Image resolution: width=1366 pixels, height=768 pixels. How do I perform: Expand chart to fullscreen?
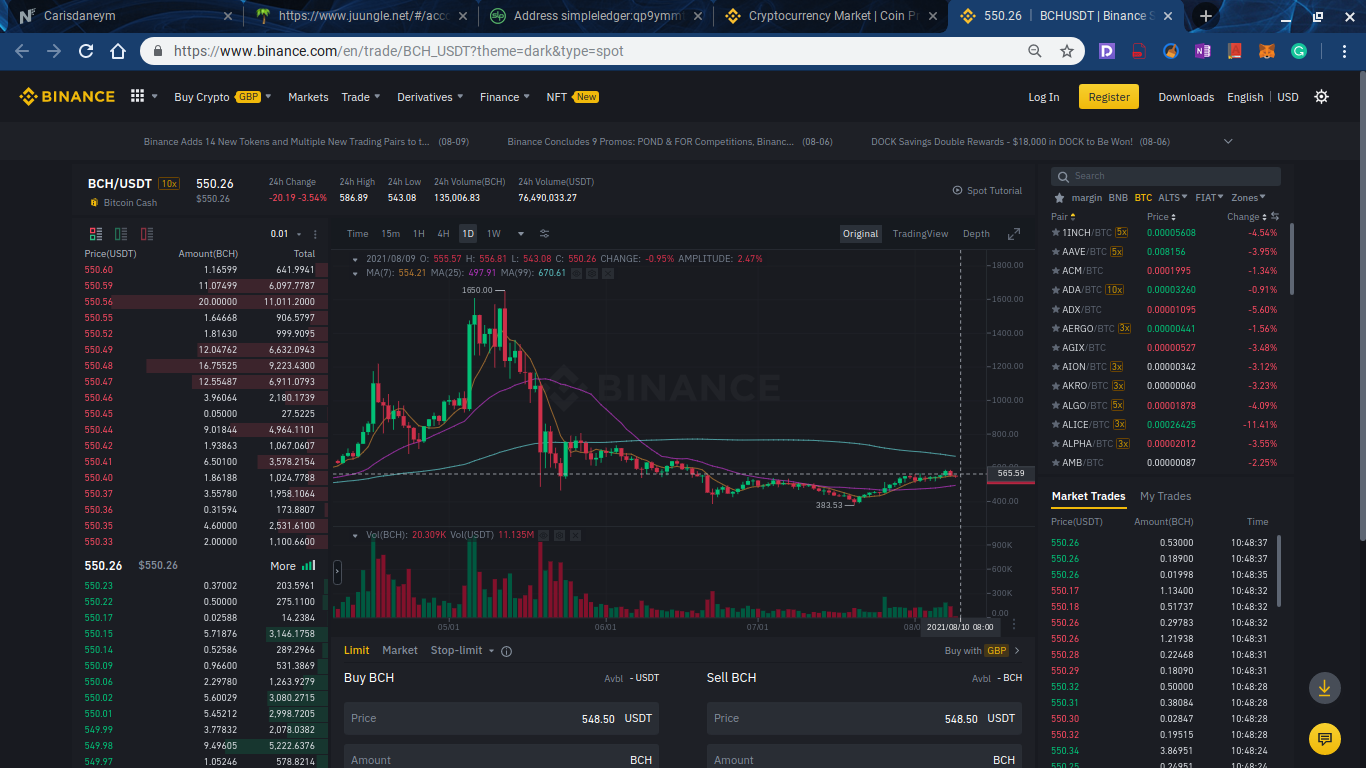point(1014,234)
